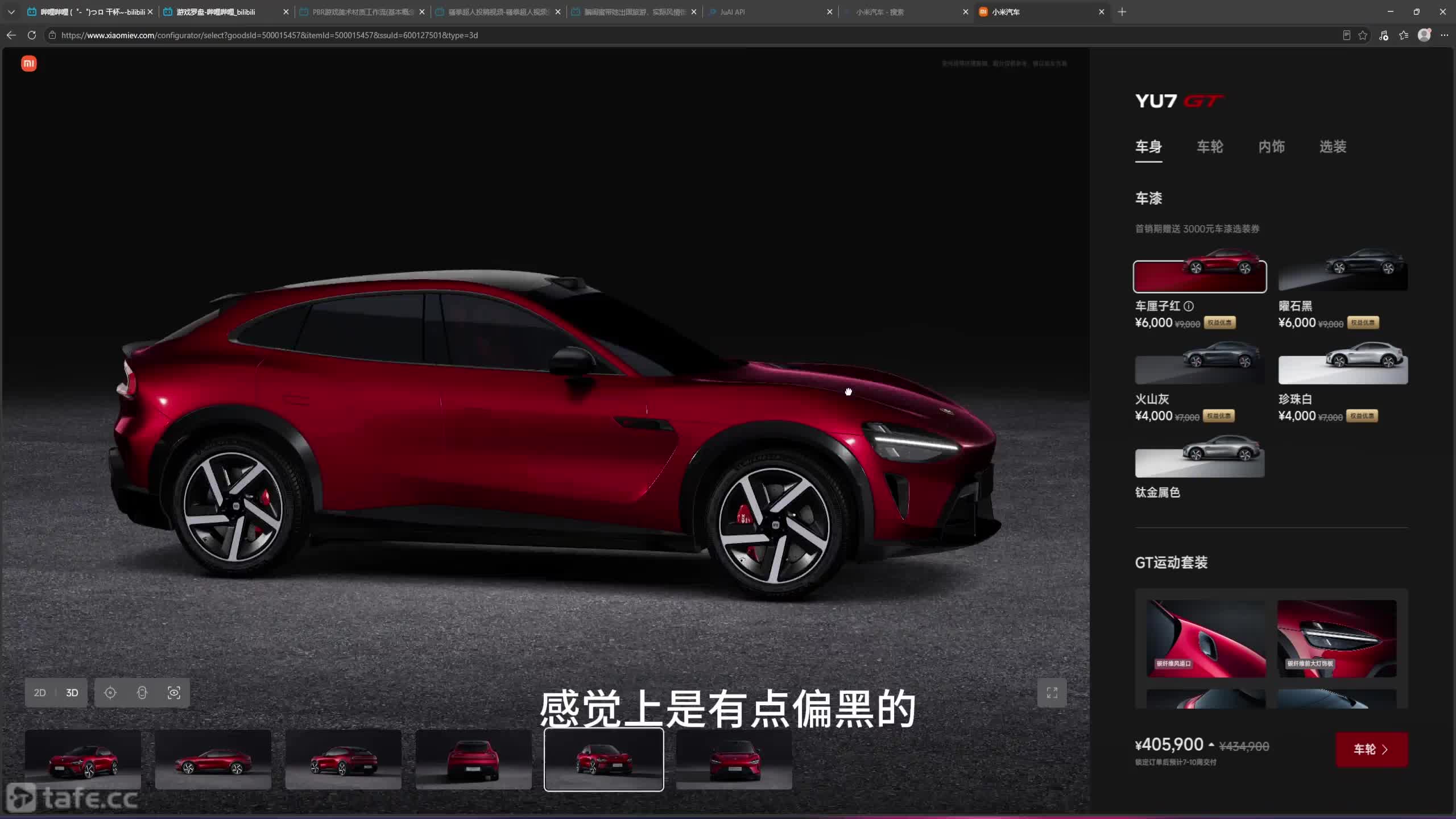Viewport: 1456px width, 819px height.
Task: Reload the page with the refresh icon
Action: [32, 35]
